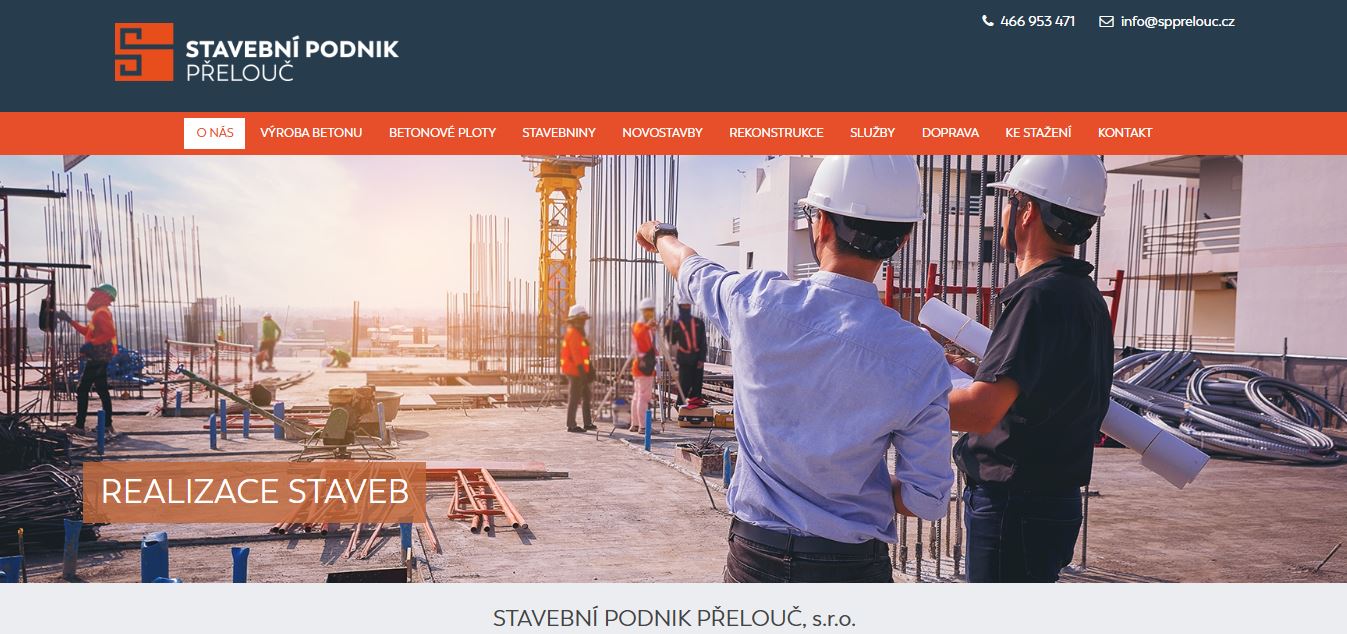Go to DOPRAVA page
1347x634 pixels.
[950, 133]
